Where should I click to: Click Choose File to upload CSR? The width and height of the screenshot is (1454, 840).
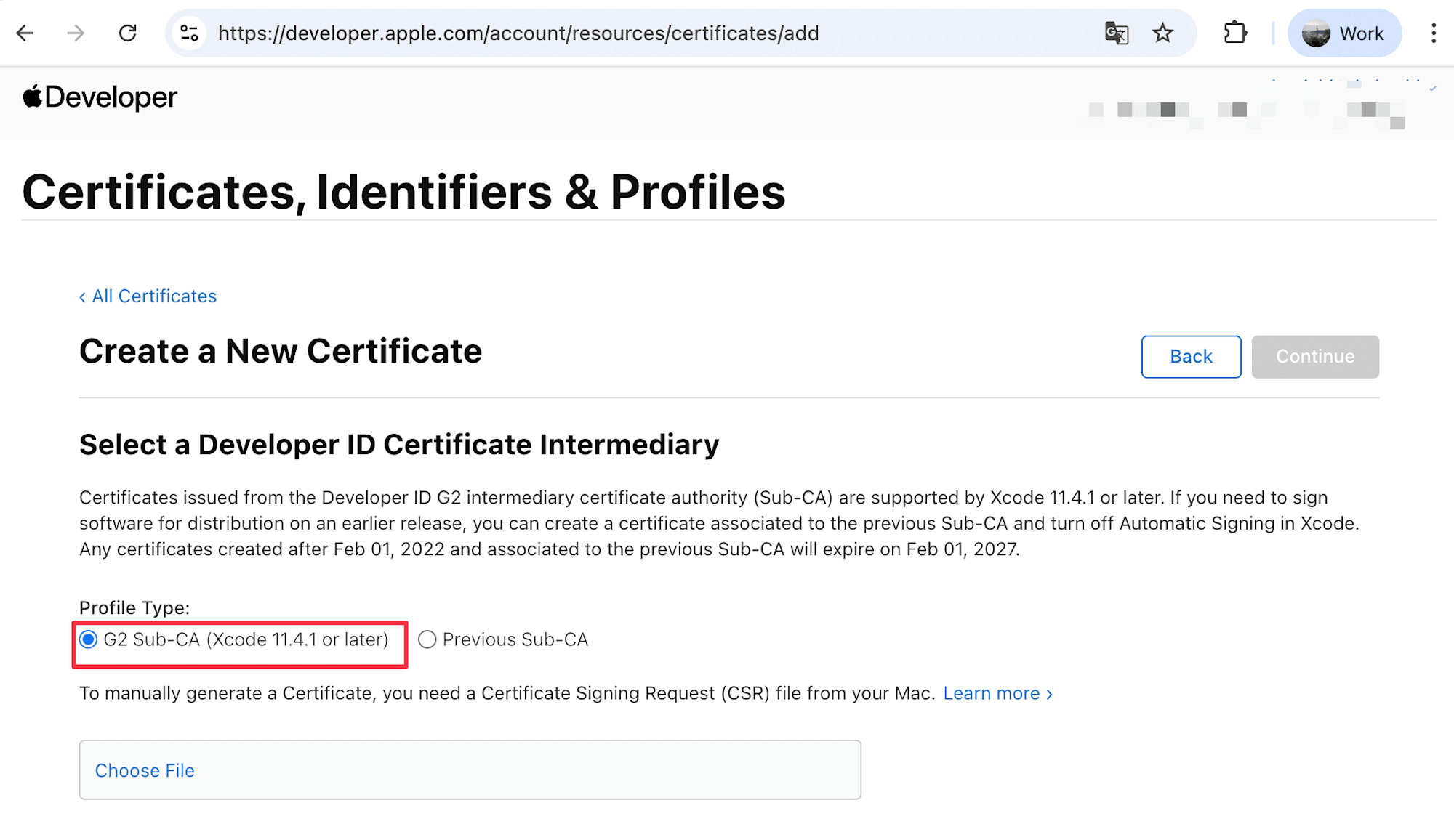(145, 770)
